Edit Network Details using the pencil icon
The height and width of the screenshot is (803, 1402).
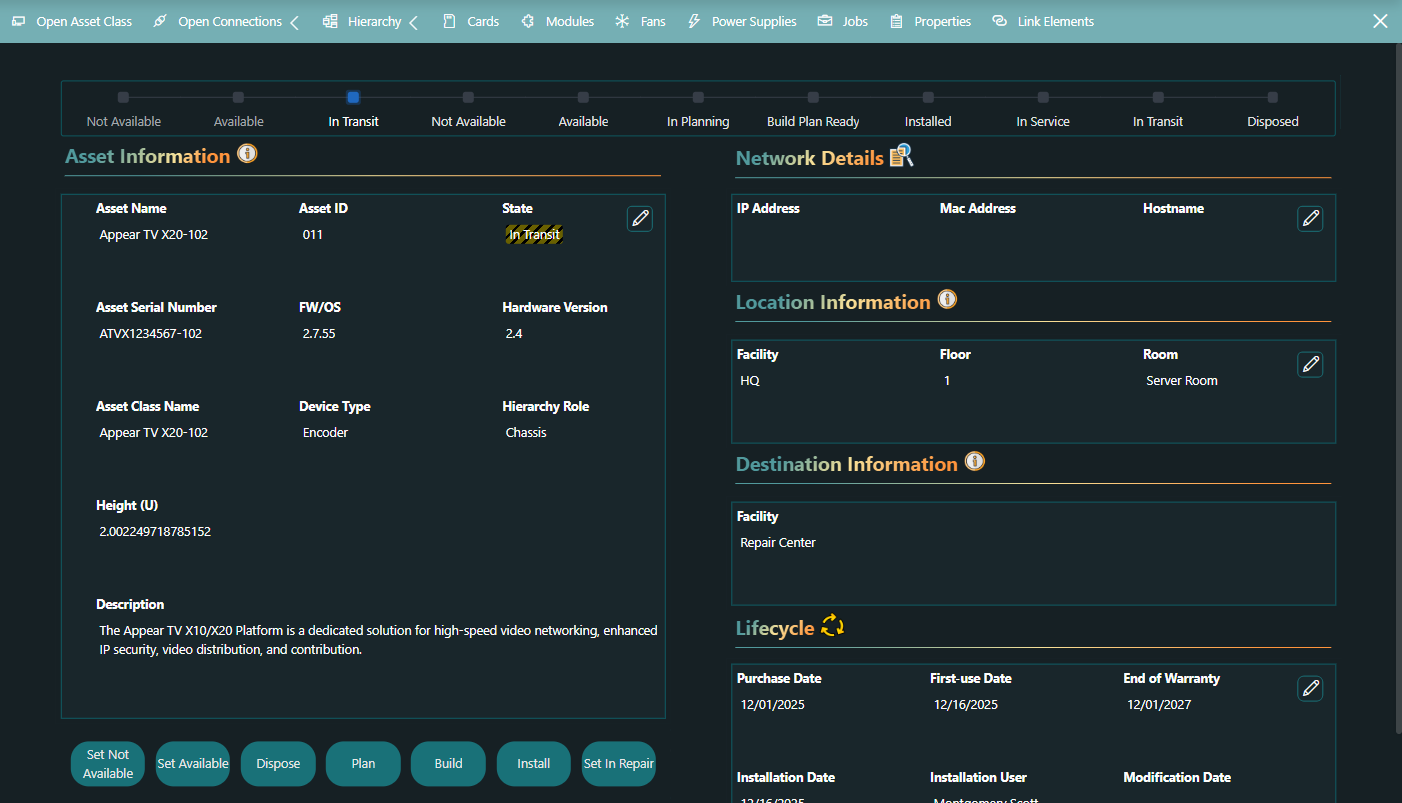(x=1310, y=218)
